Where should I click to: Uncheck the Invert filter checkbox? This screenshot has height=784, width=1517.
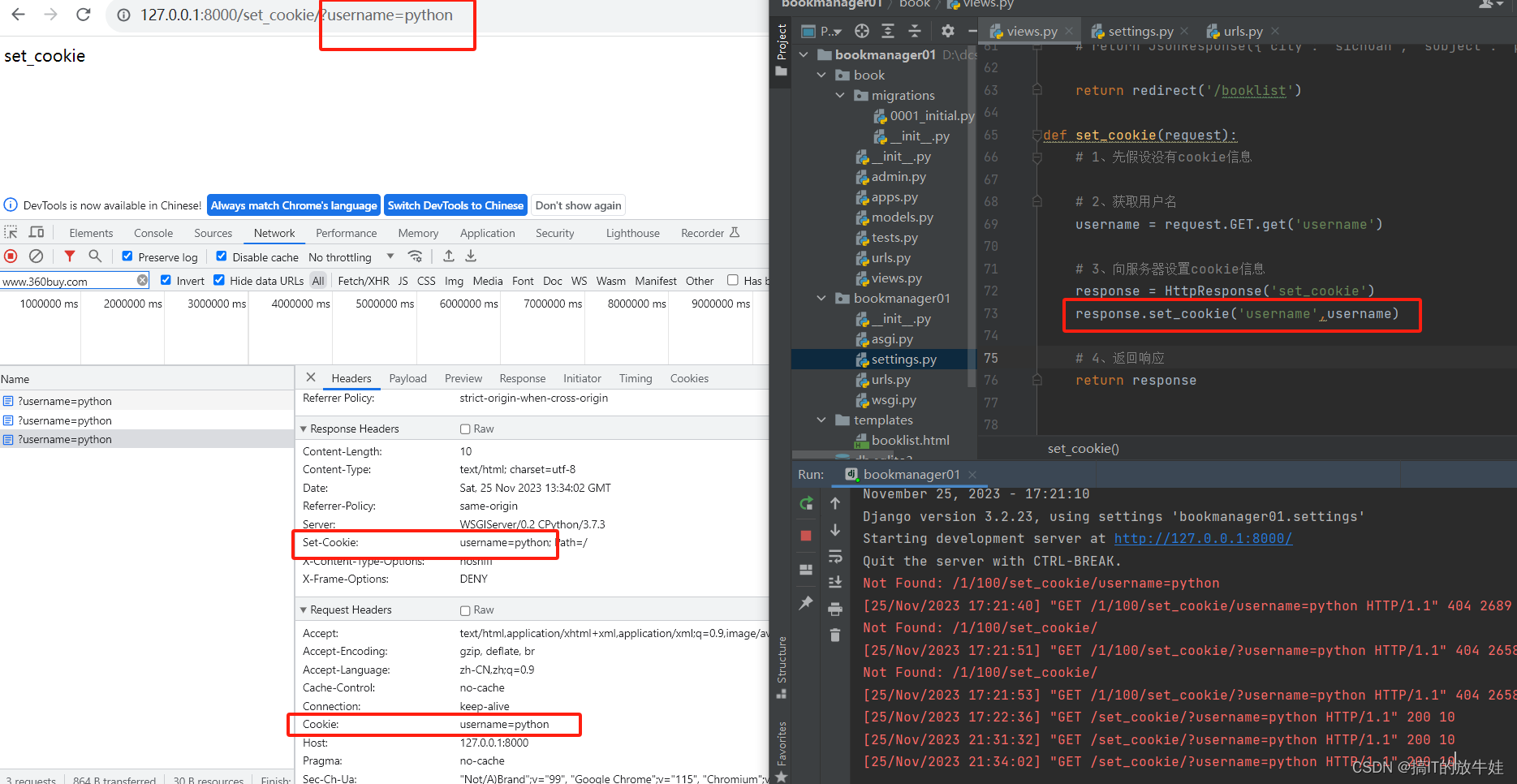(x=166, y=280)
